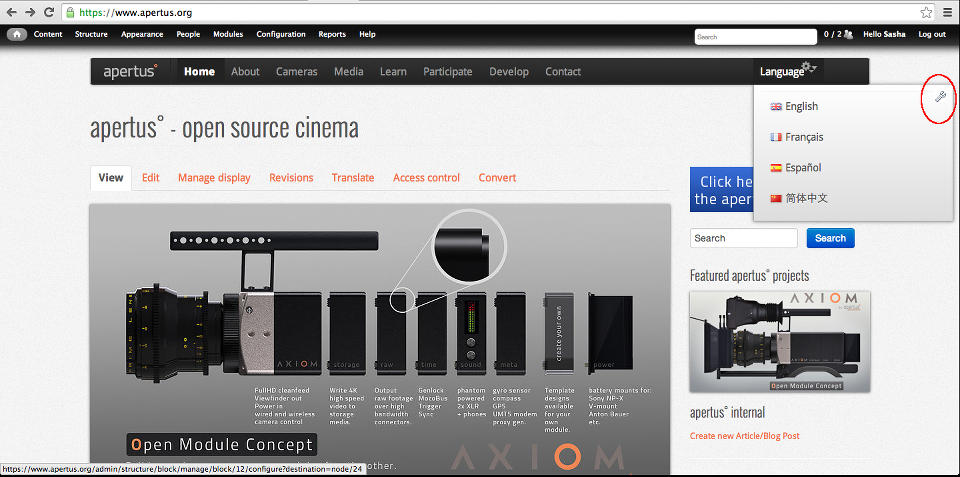Switch language to Español
The height and width of the screenshot is (477, 960).
[803, 168]
